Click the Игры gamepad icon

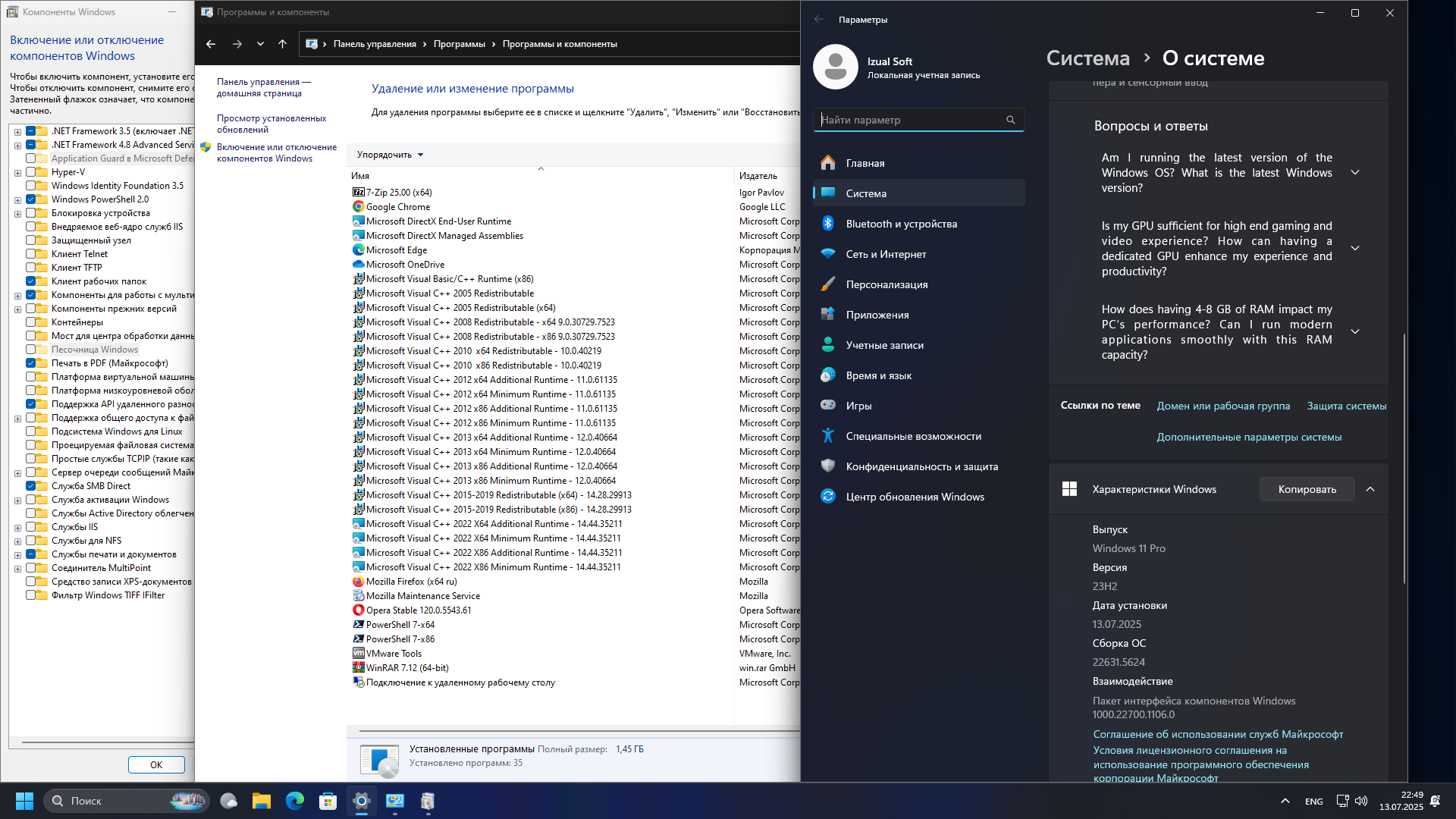point(828,406)
